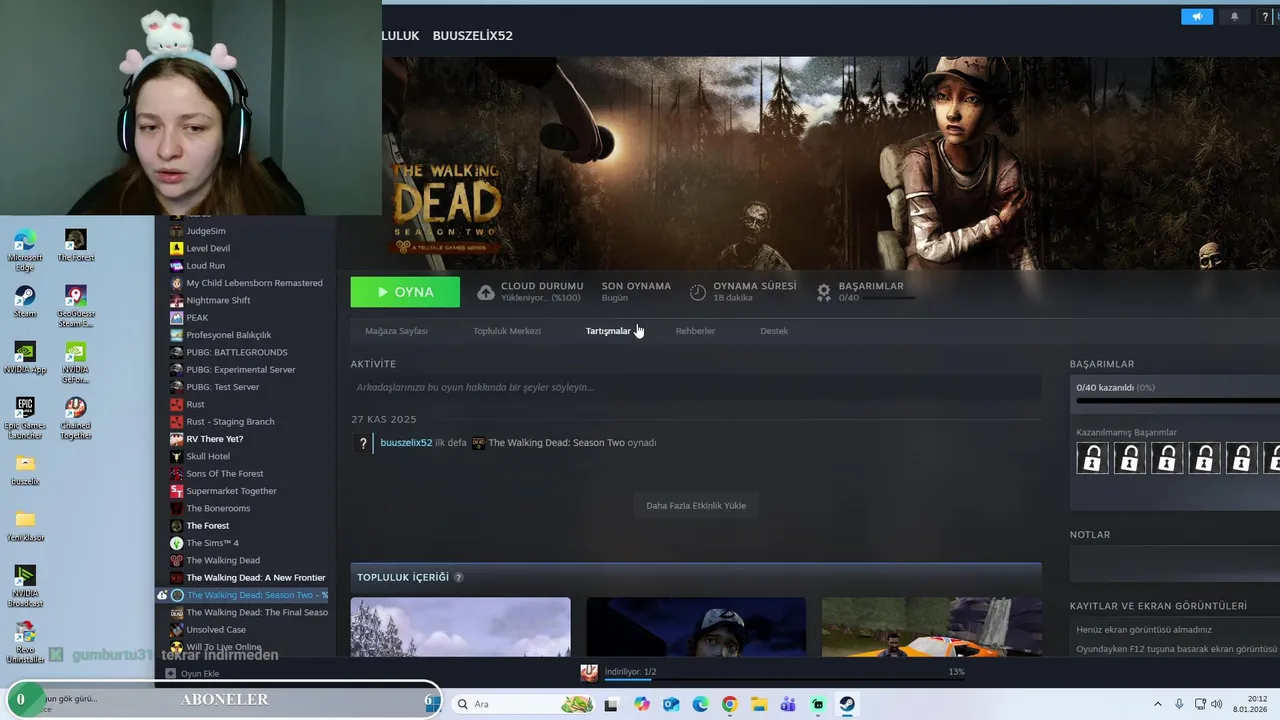1280x720 pixels.
Task: Open Google Chrome from the taskbar
Action: click(729, 704)
